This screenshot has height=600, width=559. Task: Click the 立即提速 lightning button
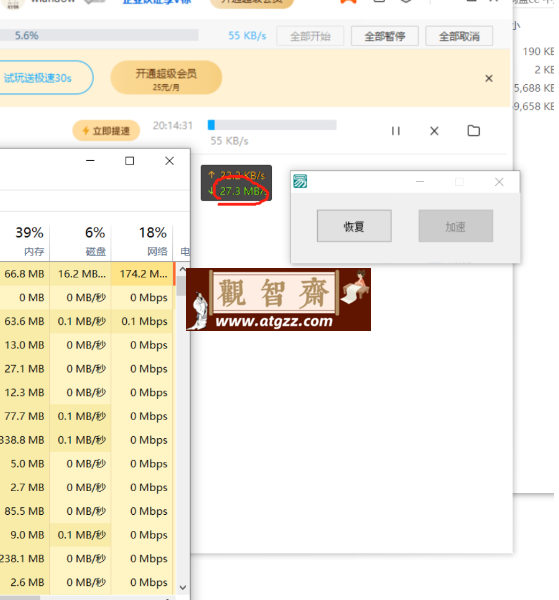click(106, 131)
